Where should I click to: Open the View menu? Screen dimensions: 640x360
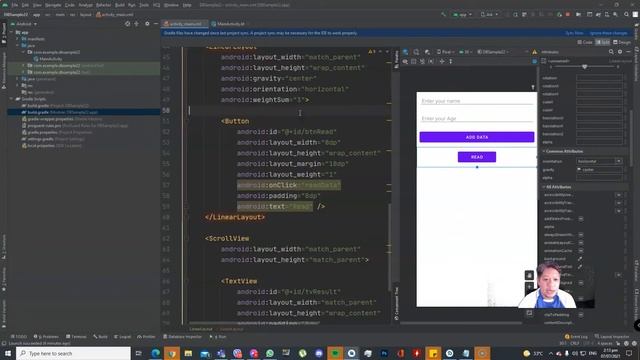pos(37,5)
